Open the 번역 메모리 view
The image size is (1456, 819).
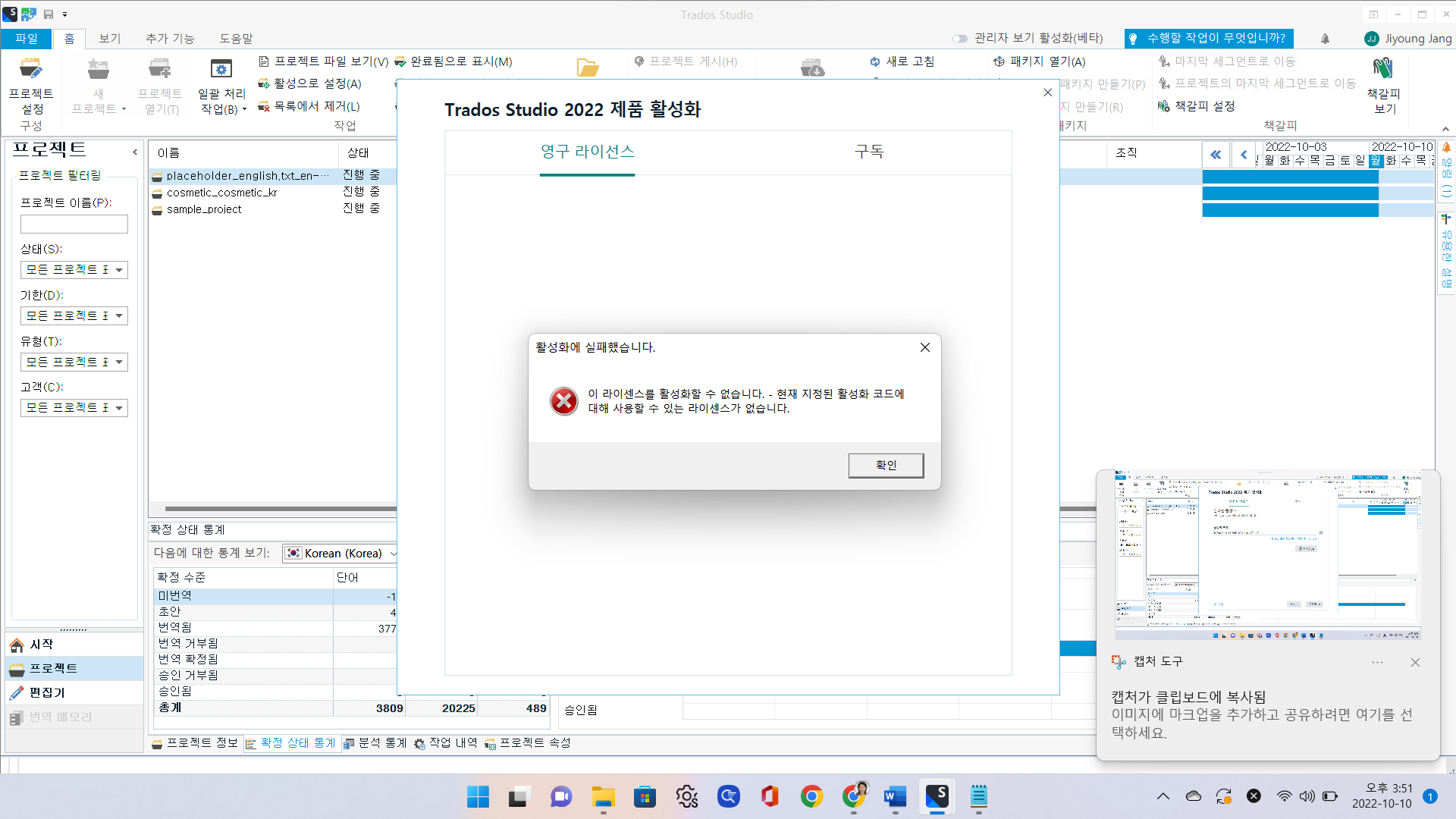(x=74, y=717)
